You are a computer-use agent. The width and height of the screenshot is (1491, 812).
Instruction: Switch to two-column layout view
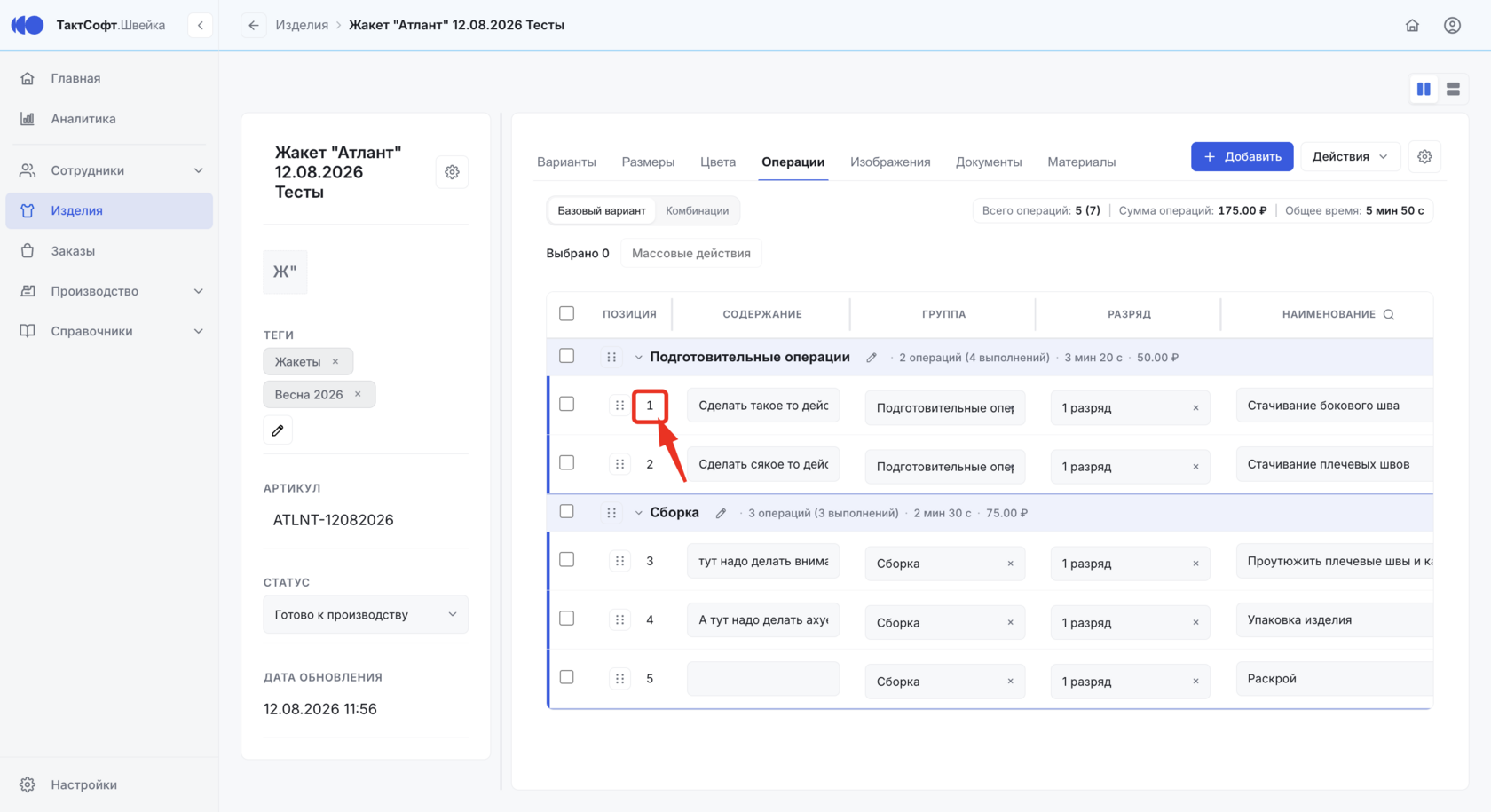pyautogui.click(x=1424, y=89)
